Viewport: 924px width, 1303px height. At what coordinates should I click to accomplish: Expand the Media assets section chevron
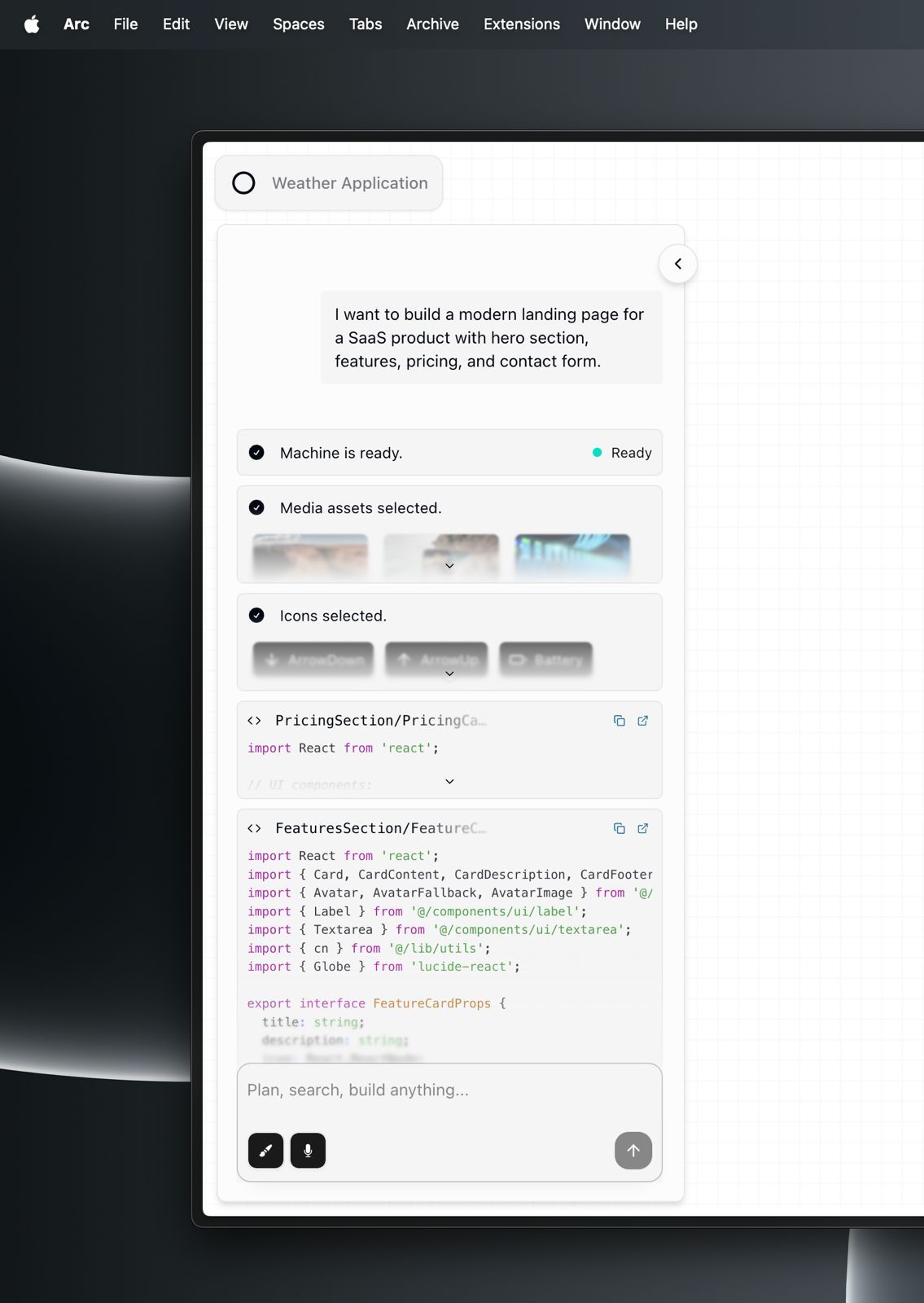[x=449, y=566]
